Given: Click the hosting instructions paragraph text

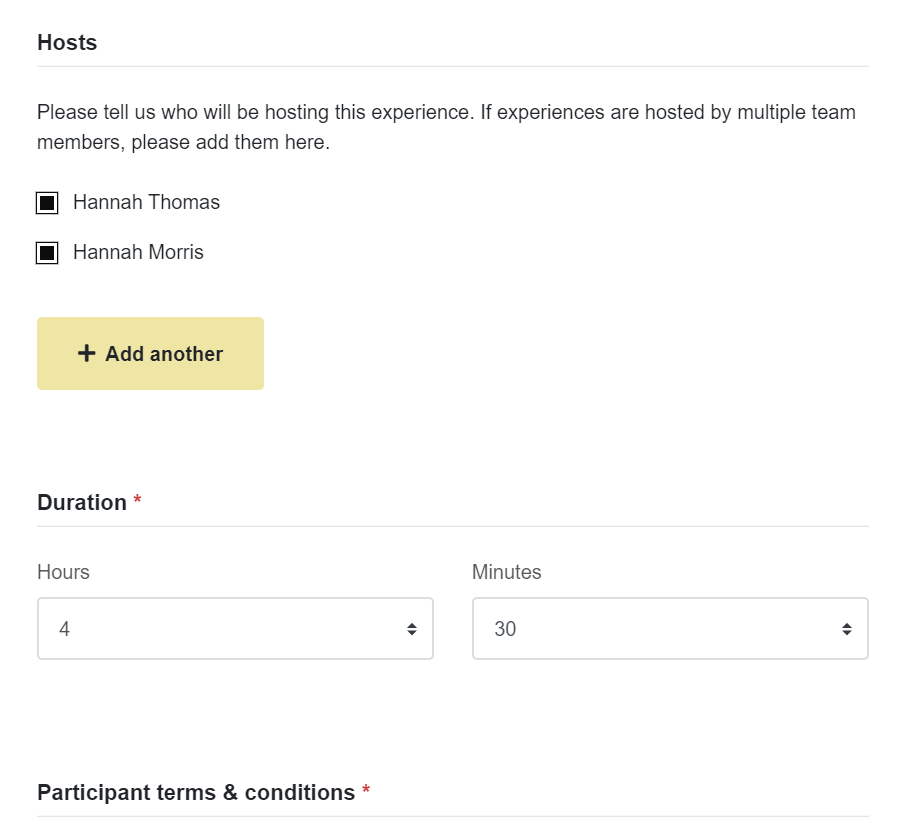Looking at the screenshot, I should [x=446, y=127].
